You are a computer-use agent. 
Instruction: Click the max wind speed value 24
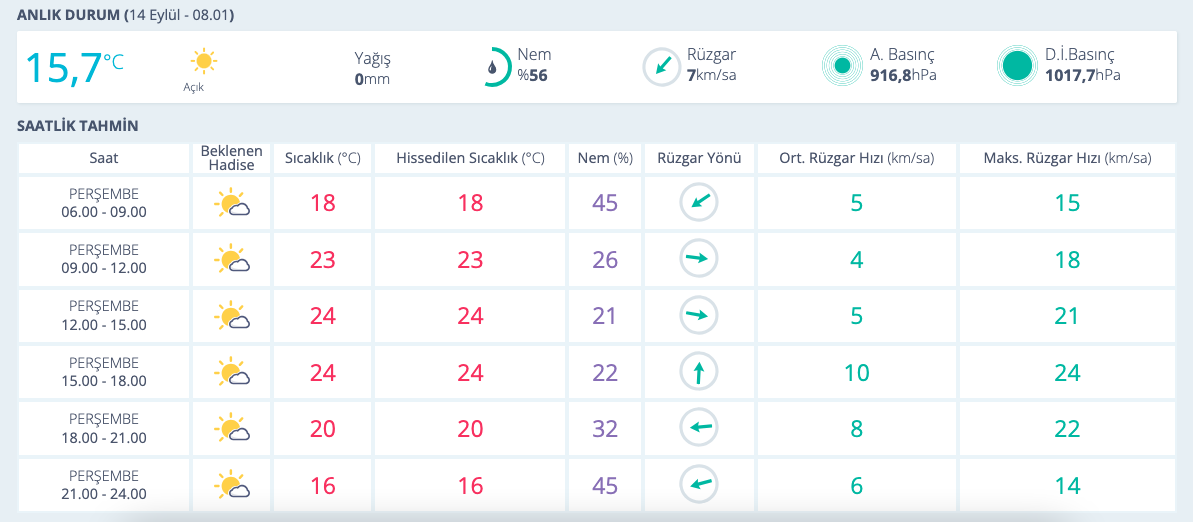point(1067,373)
